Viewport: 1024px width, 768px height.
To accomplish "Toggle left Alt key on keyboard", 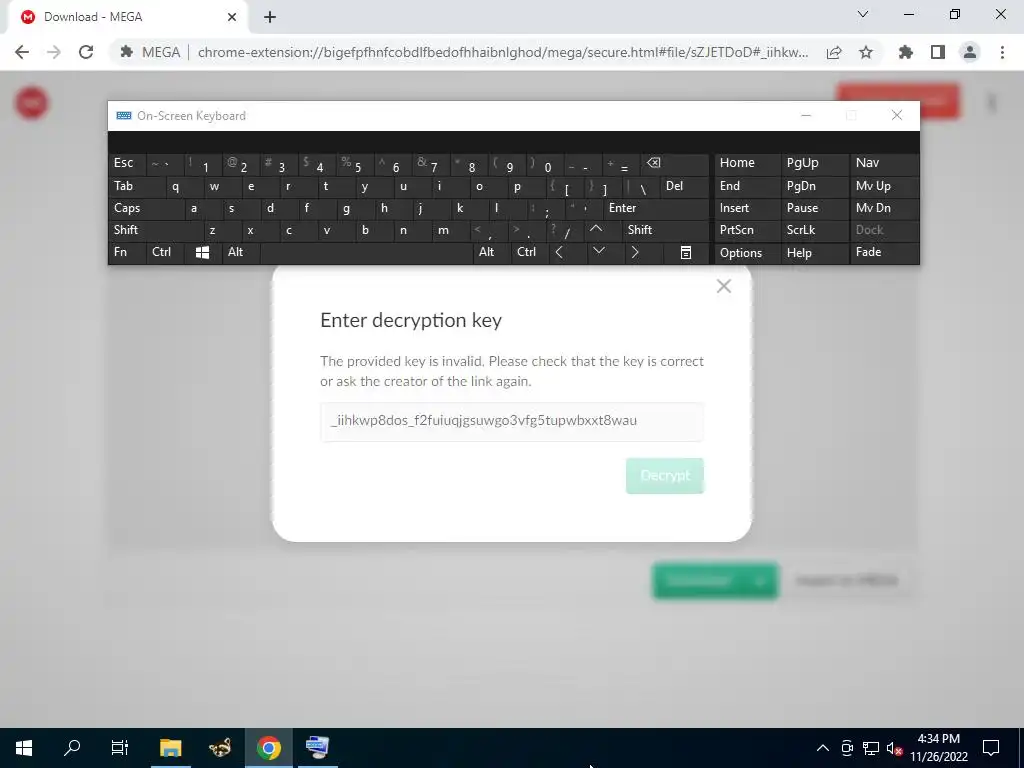I will click(x=240, y=252).
